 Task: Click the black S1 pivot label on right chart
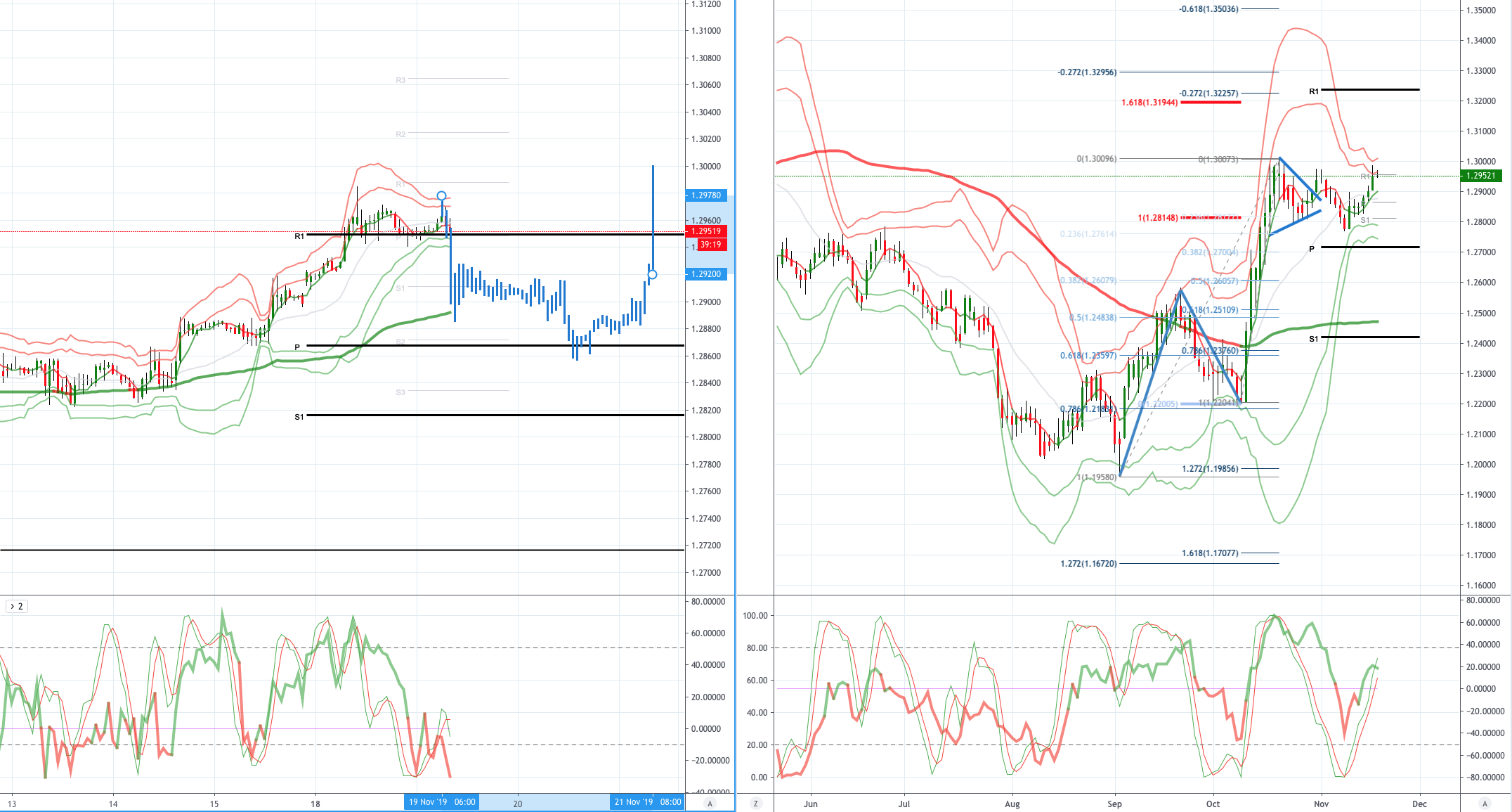(x=1314, y=339)
